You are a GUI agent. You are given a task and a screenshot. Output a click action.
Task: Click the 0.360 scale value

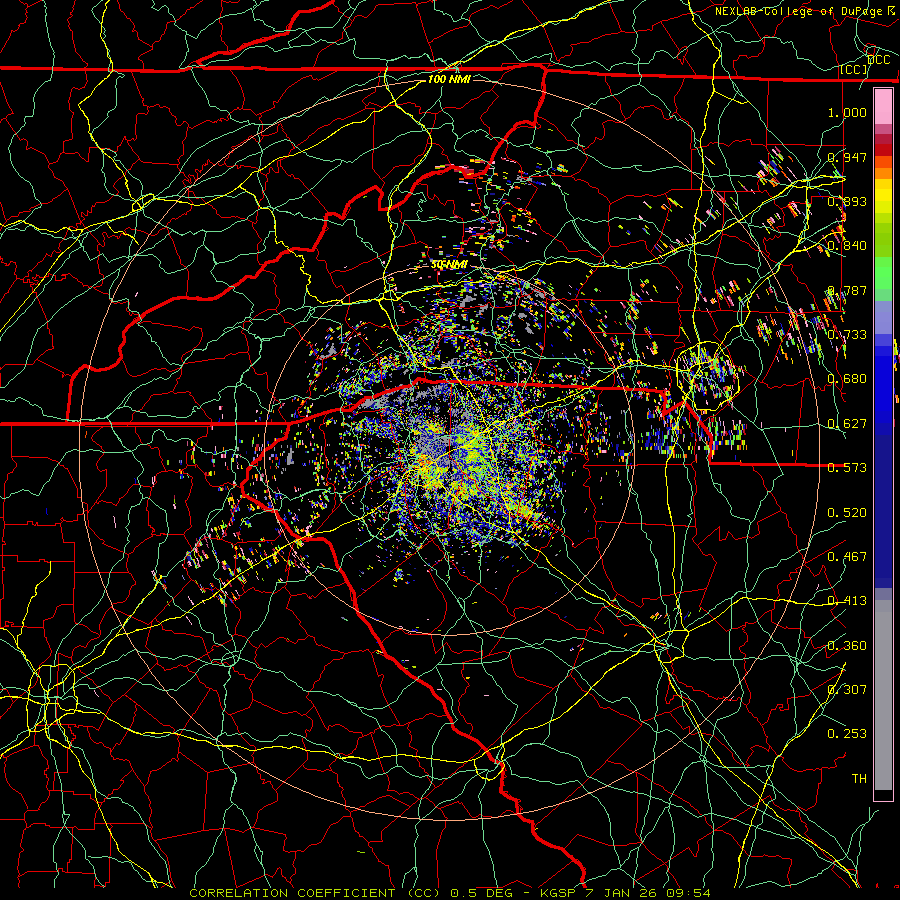(847, 646)
